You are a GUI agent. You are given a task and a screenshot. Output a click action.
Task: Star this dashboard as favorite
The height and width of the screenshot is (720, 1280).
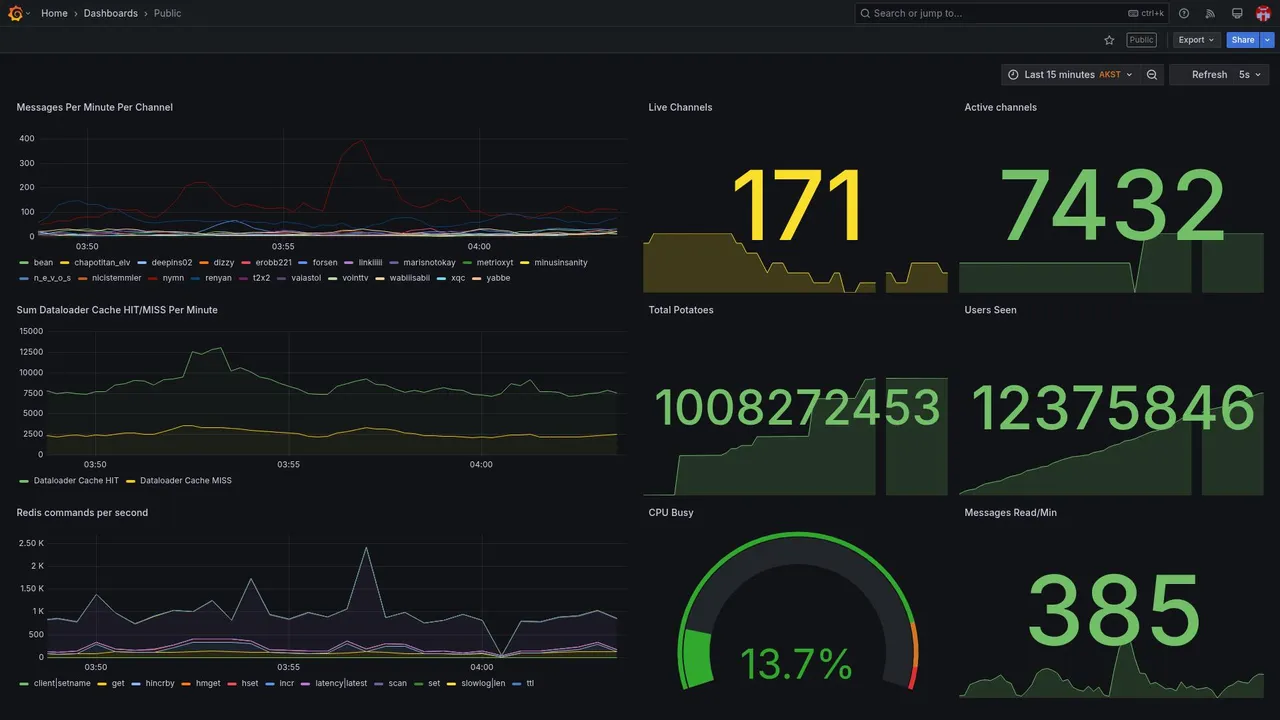coord(1109,40)
